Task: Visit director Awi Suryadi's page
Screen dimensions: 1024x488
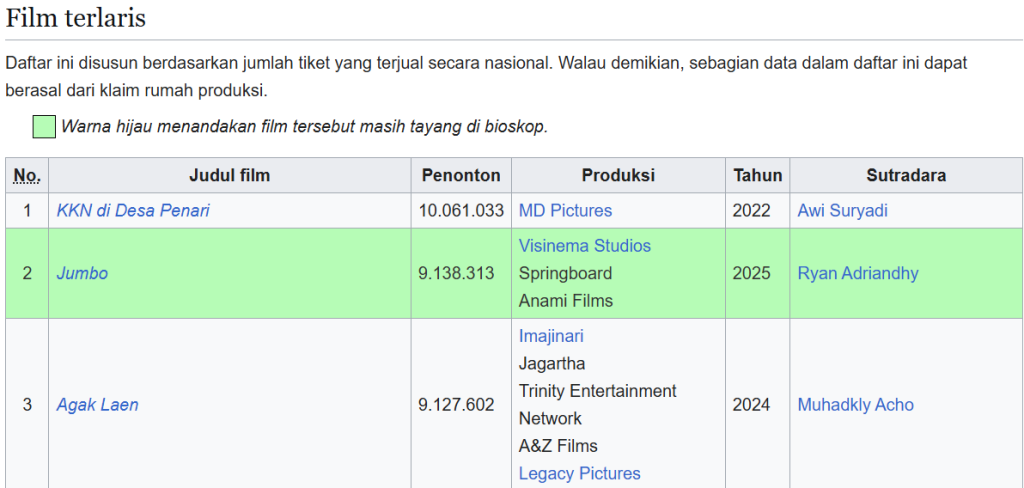Action: coord(842,210)
